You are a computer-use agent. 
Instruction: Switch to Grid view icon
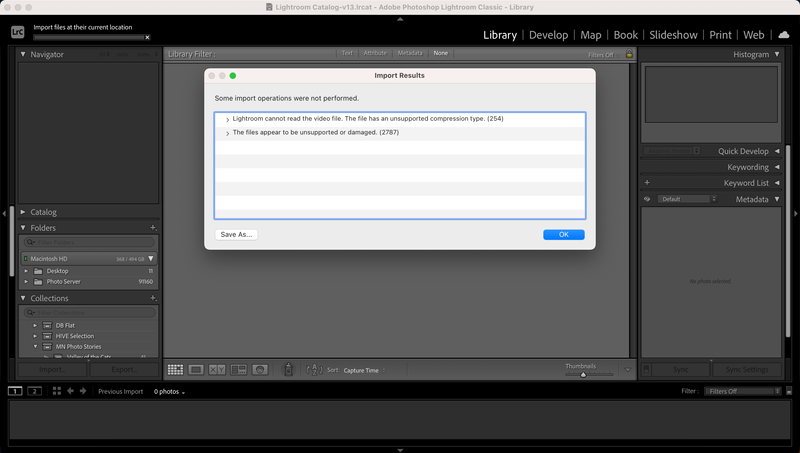point(175,370)
